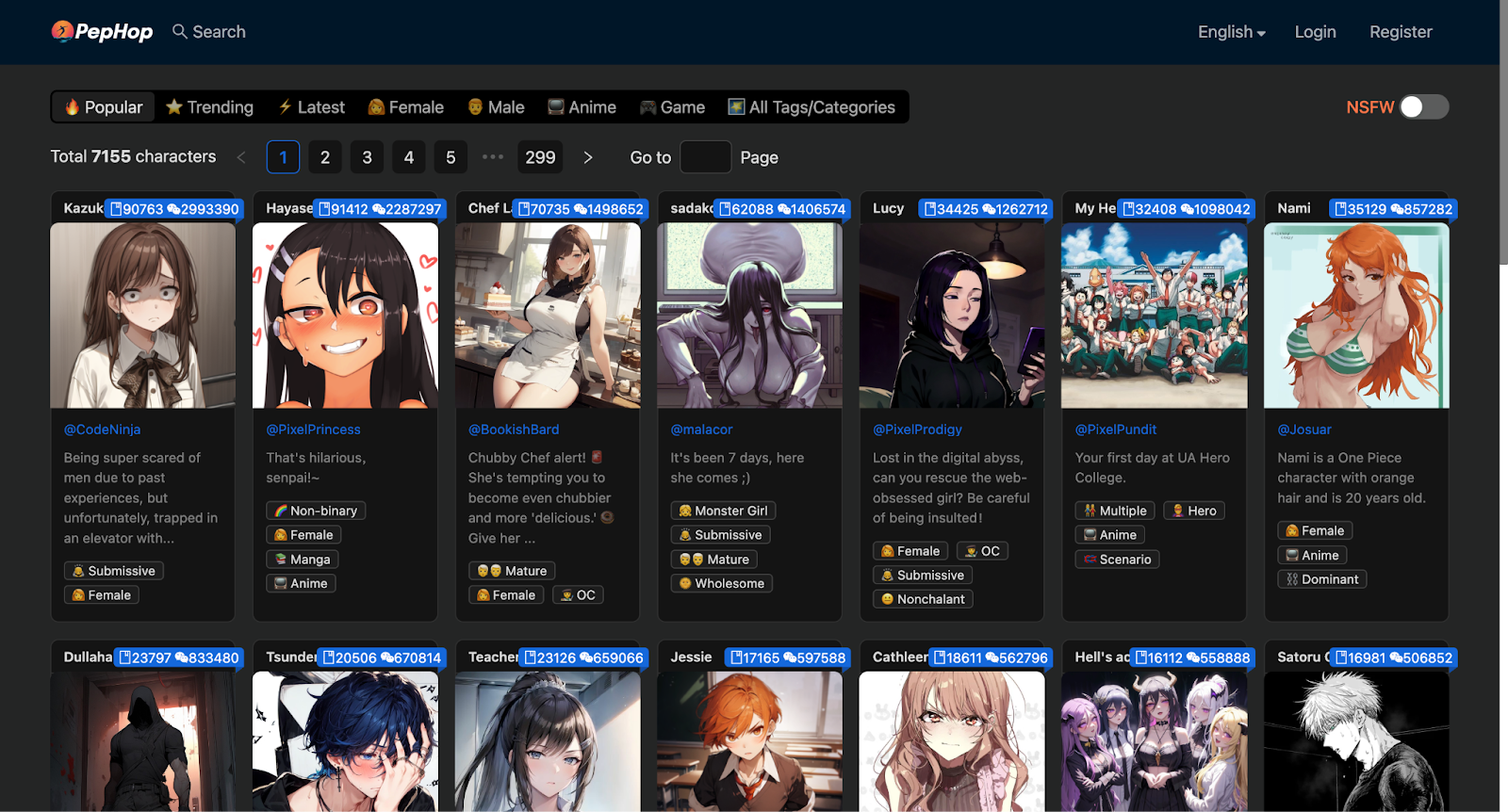
Task: Open the Nami character thumbnail
Action: [1356, 316]
